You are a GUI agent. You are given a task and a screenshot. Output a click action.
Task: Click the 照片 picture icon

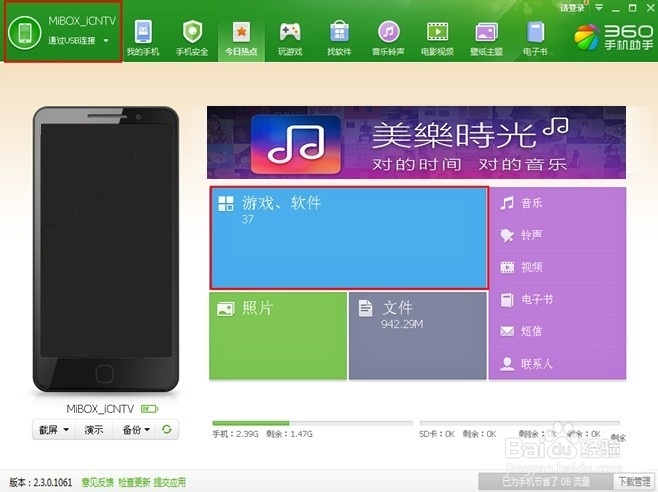(225, 309)
